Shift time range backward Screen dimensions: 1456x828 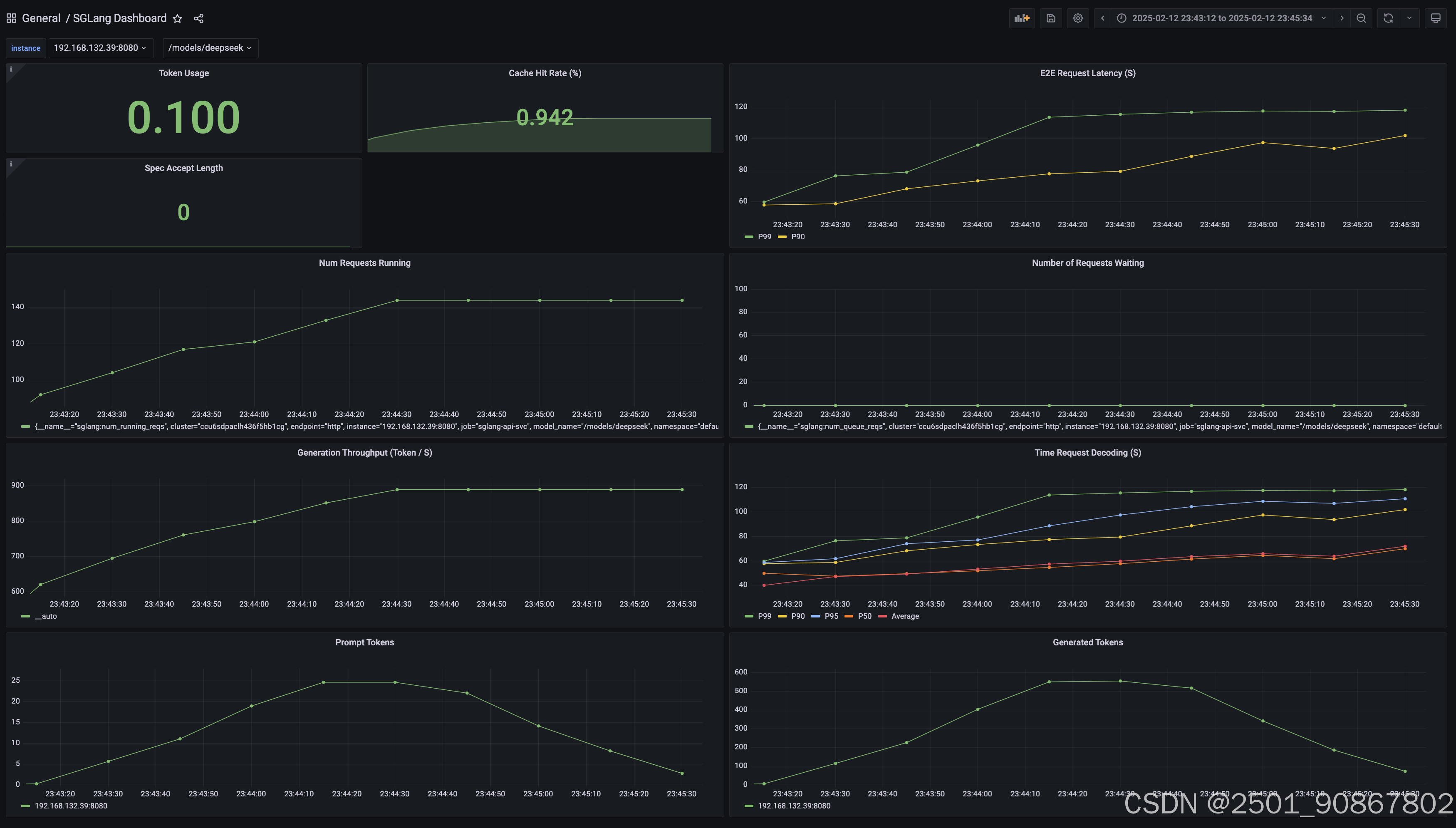[1102, 18]
